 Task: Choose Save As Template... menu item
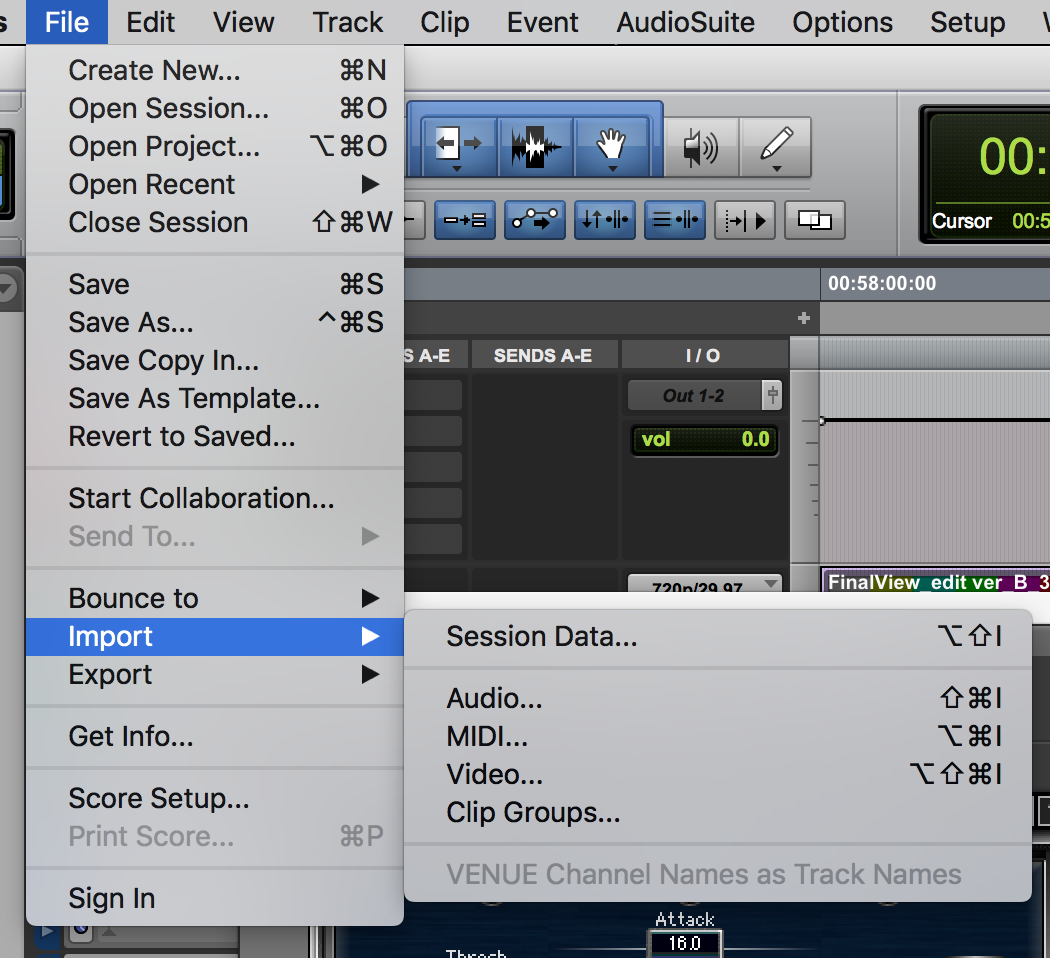(214, 399)
